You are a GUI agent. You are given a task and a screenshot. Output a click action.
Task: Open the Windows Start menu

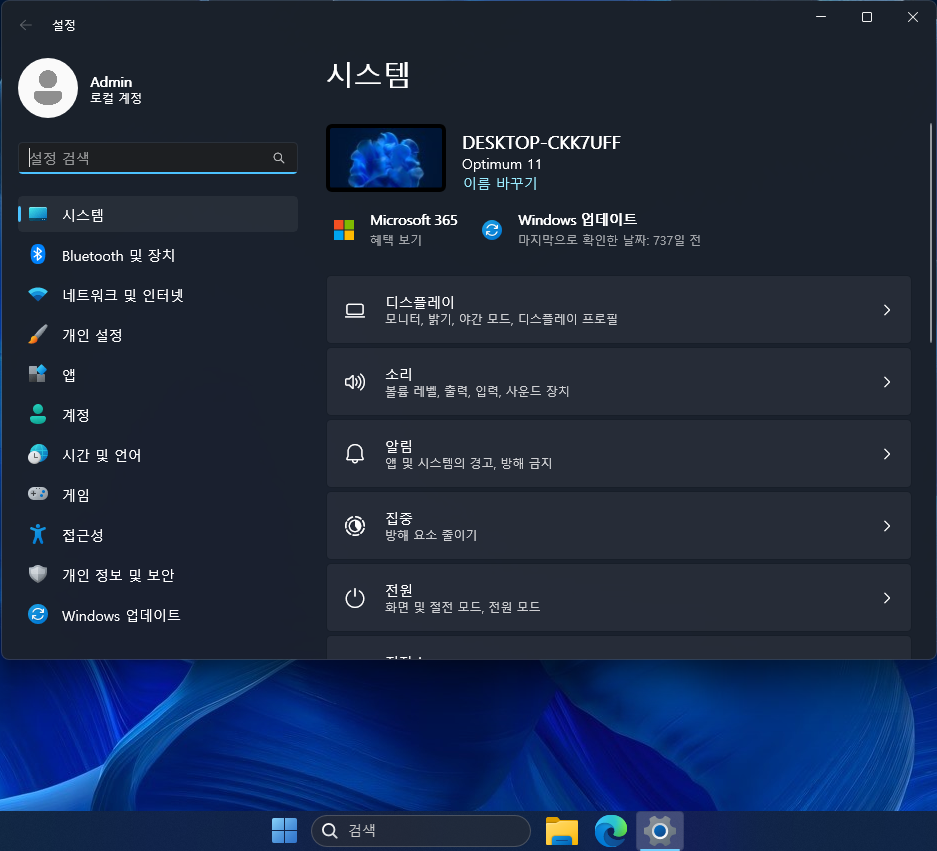click(x=284, y=830)
